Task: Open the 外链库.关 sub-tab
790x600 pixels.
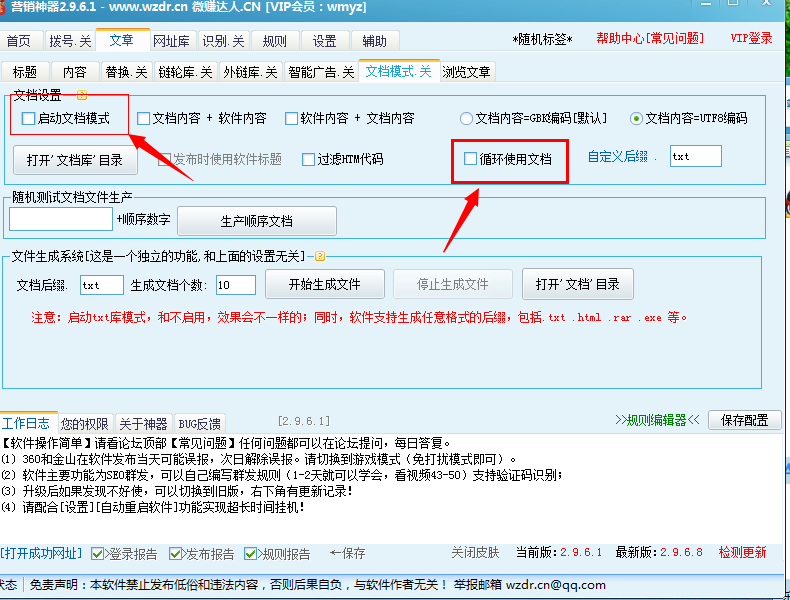Action: point(250,72)
